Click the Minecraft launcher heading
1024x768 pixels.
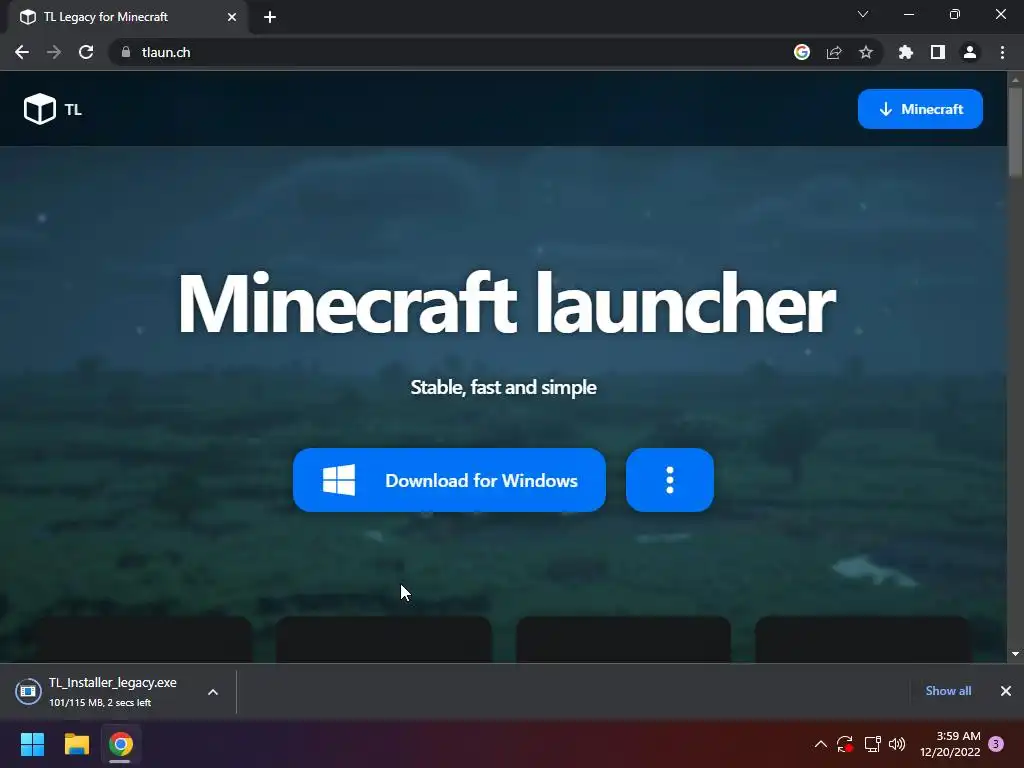(506, 304)
